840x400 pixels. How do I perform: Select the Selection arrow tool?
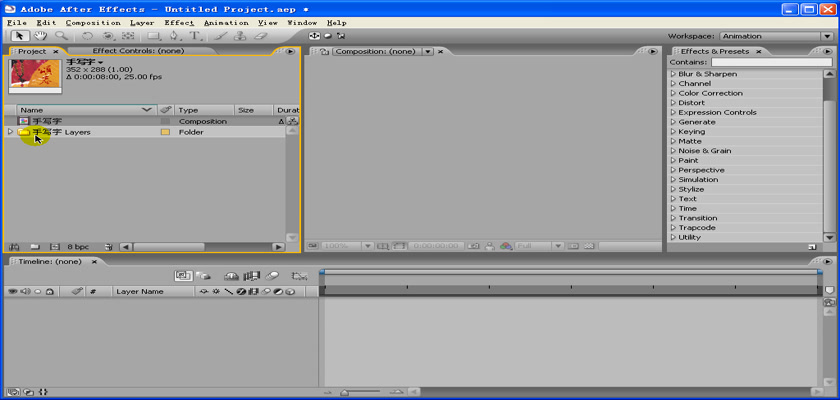click(x=20, y=36)
